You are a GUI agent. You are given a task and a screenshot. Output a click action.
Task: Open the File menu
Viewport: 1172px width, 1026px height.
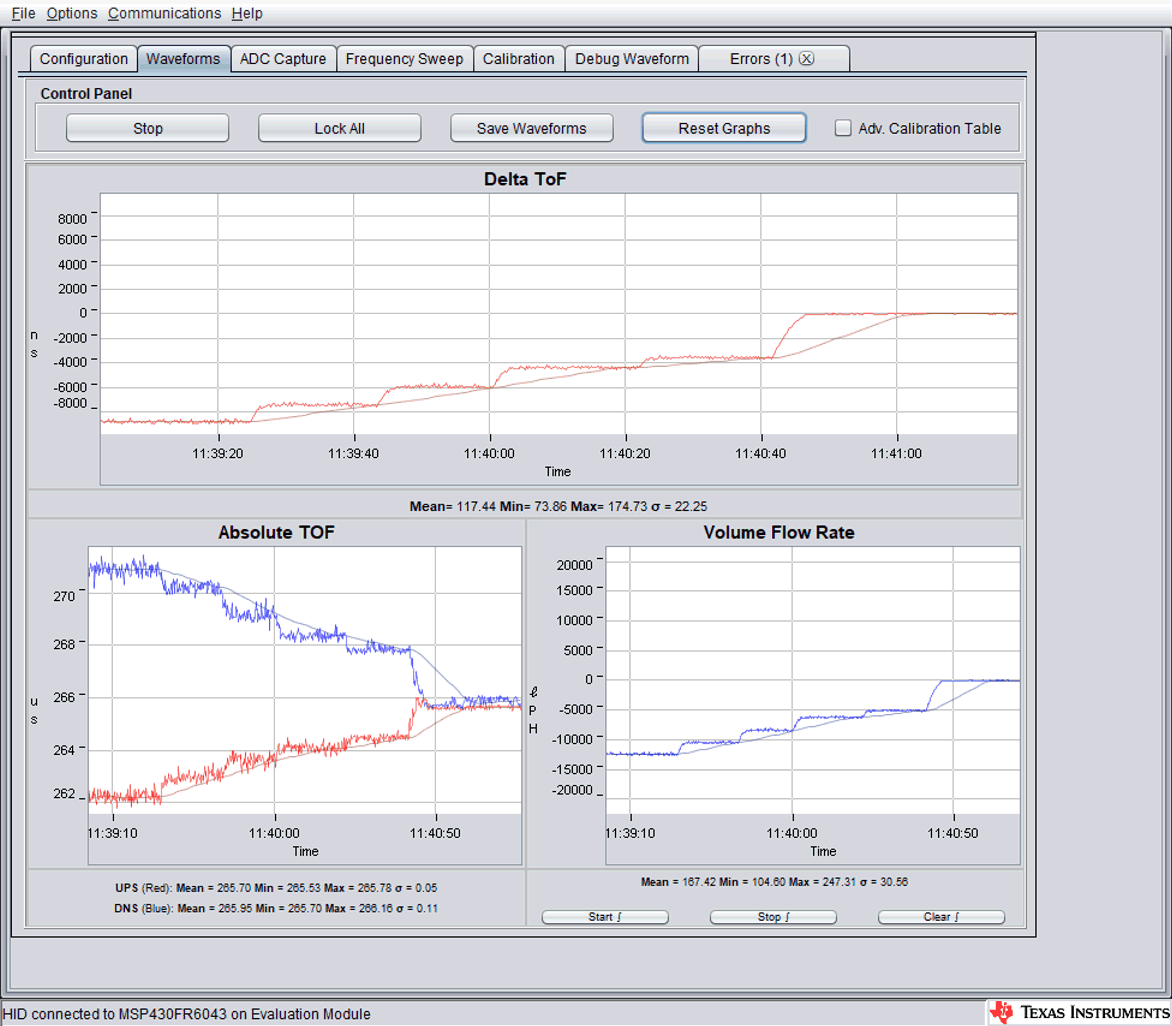click(x=23, y=13)
